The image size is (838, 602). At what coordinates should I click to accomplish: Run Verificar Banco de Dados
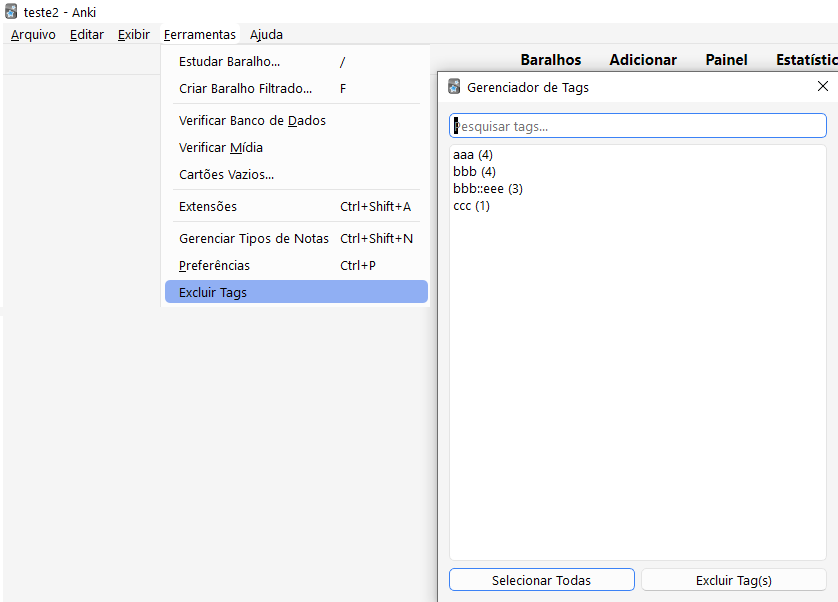252,121
